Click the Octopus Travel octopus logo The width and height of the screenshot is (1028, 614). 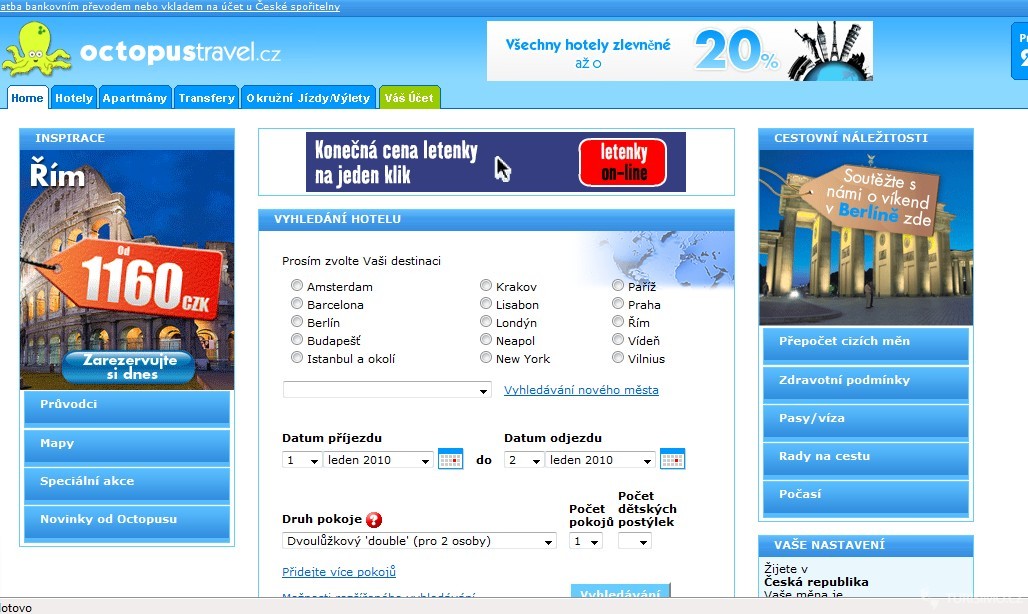pos(37,50)
